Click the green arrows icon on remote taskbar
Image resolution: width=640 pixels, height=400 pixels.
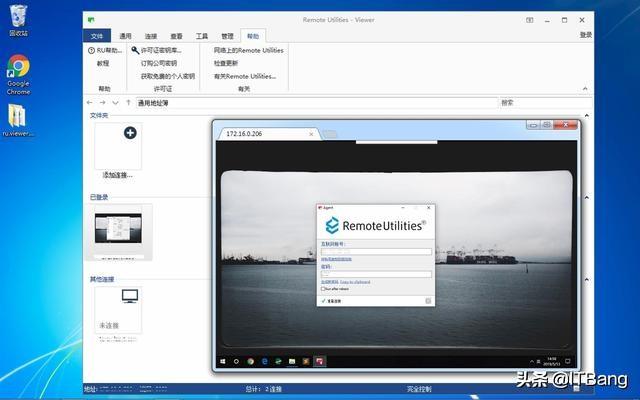click(x=278, y=361)
